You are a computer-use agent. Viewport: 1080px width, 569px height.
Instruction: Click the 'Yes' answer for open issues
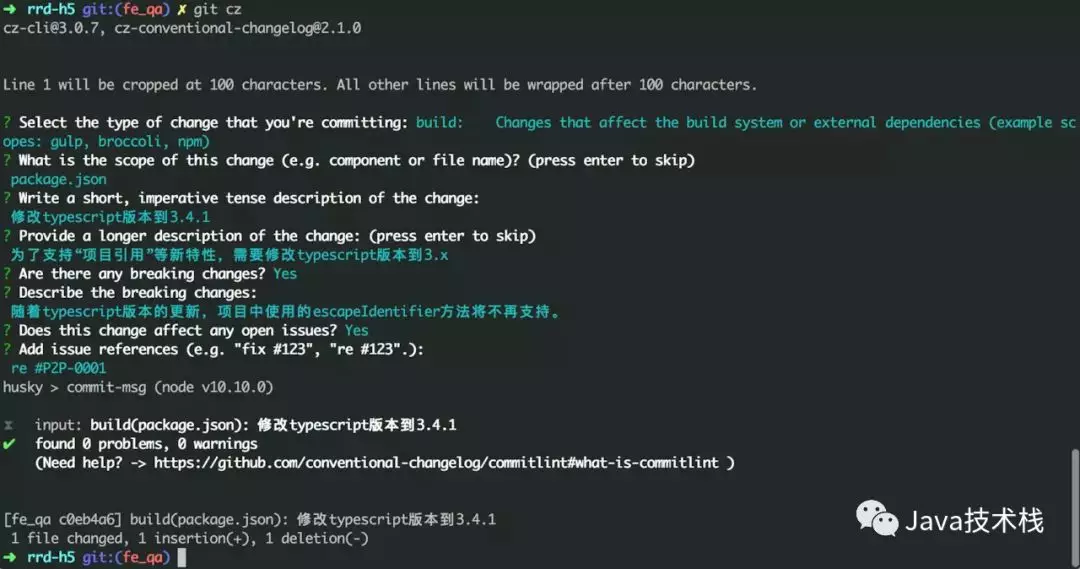click(356, 331)
